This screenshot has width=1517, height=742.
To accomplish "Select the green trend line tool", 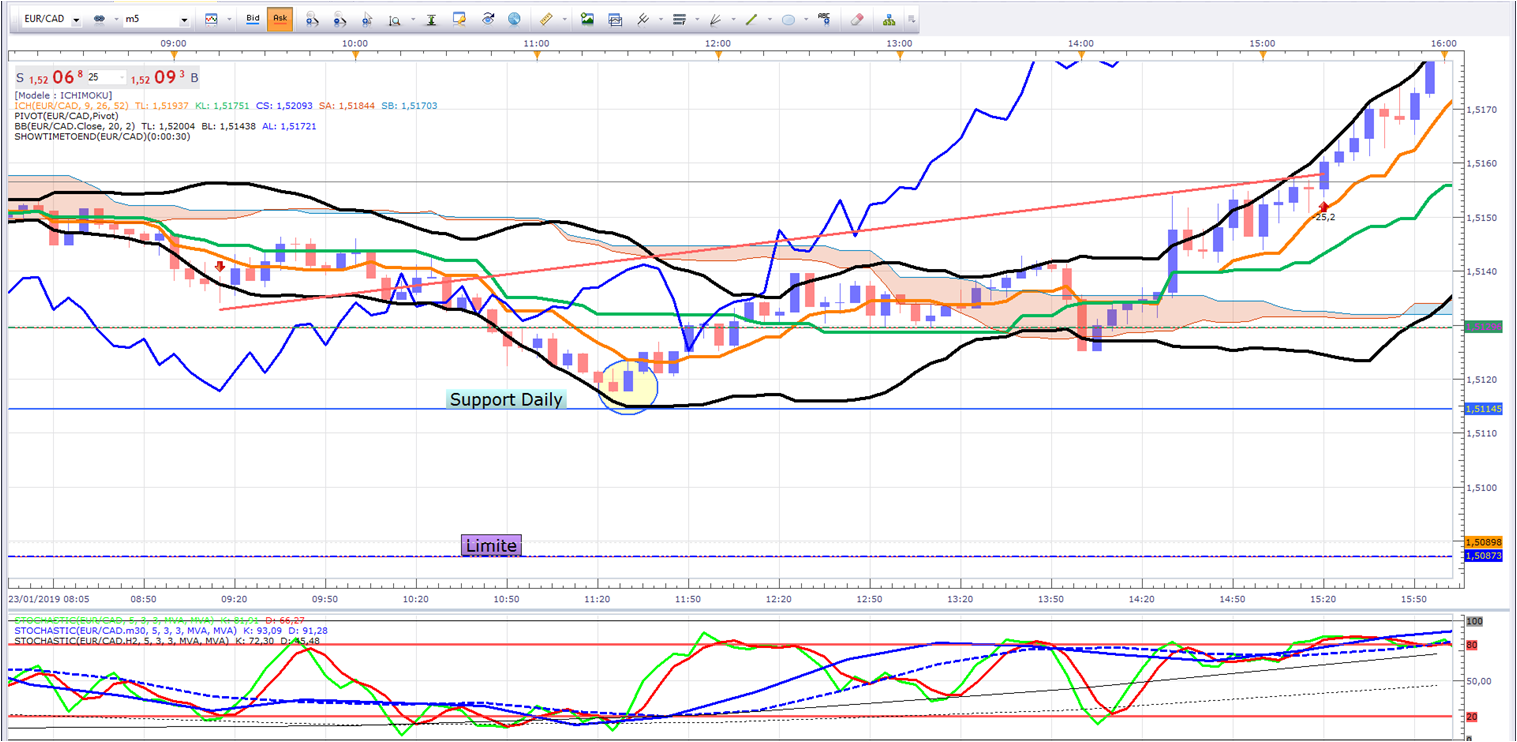I will coord(751,19).
